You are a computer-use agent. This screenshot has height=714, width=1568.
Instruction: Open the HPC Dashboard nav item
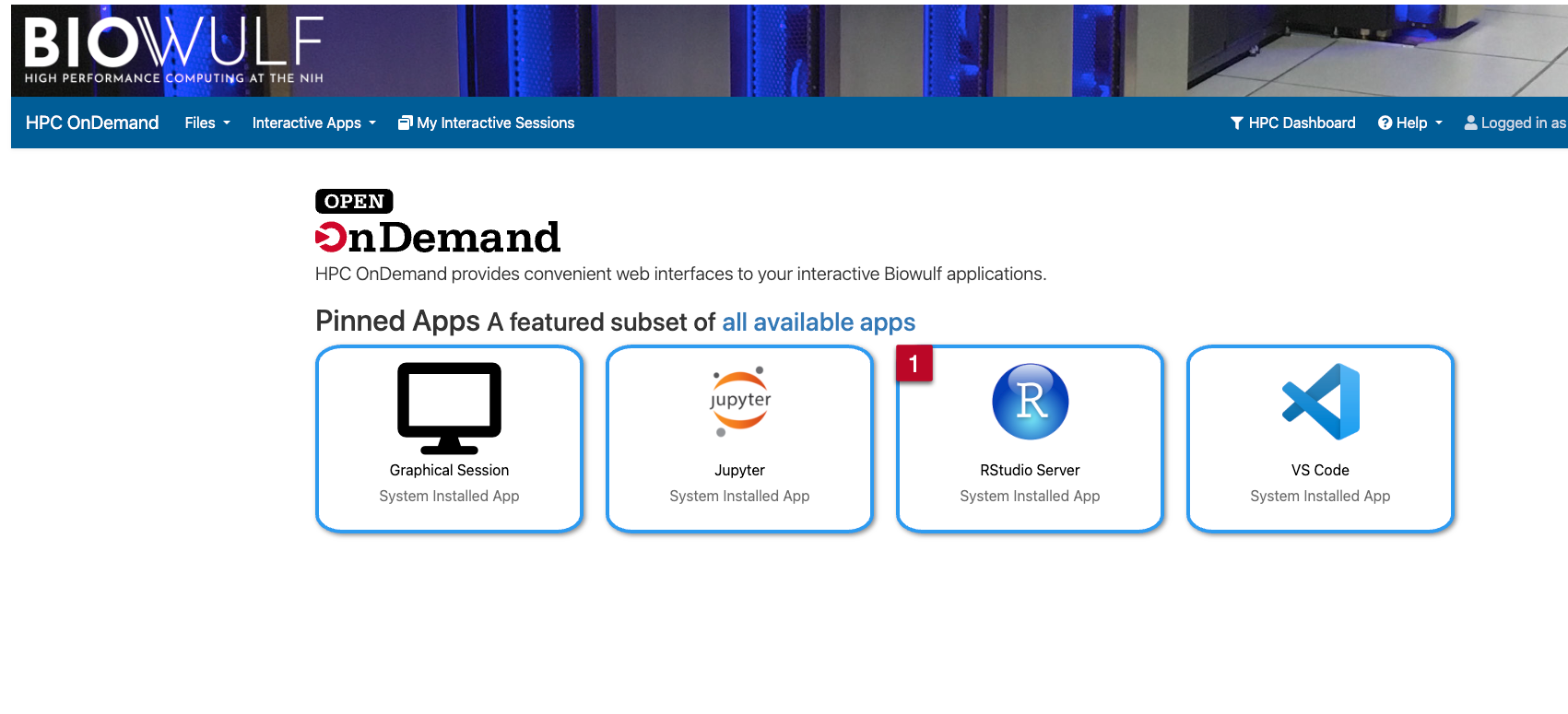[1292, 123]
